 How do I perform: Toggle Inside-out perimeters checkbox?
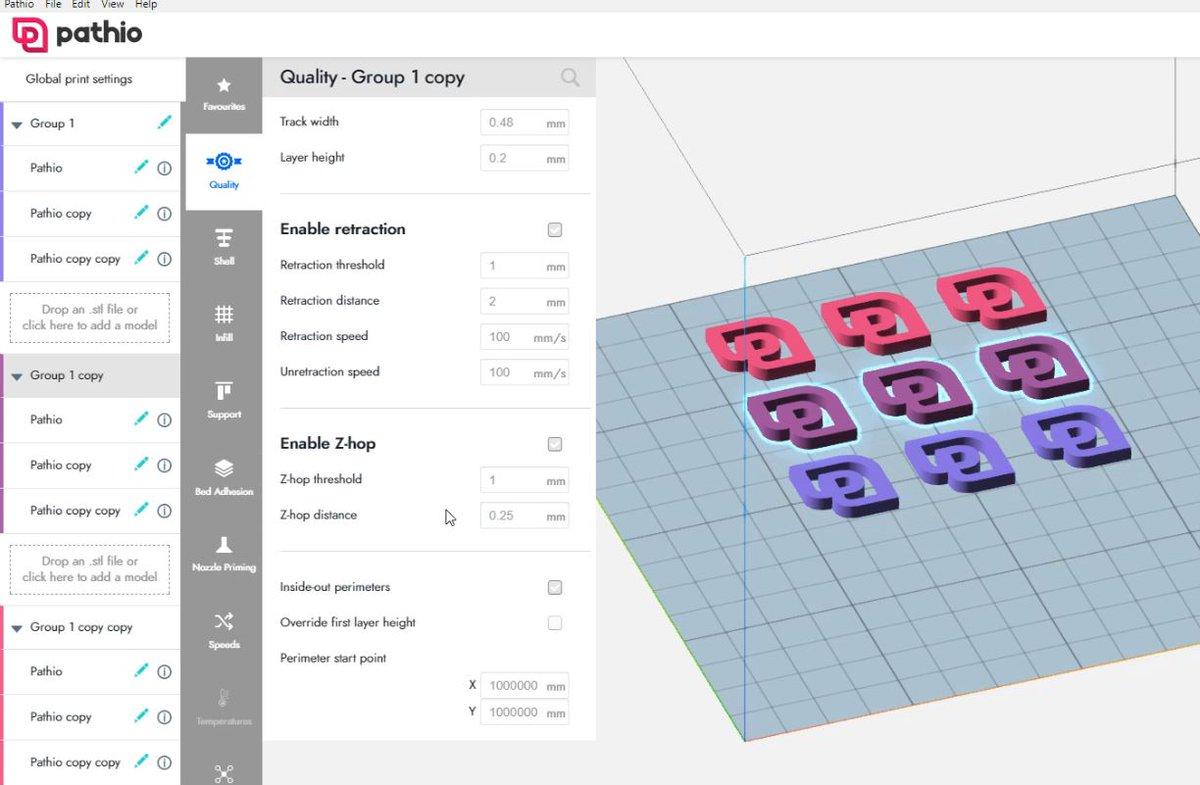coord(555,588)
